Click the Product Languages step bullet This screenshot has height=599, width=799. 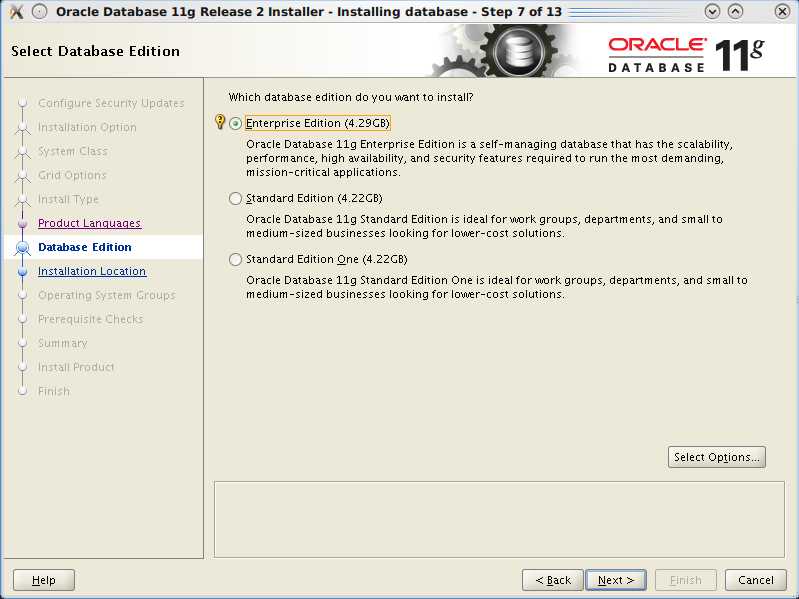[22, 223]
